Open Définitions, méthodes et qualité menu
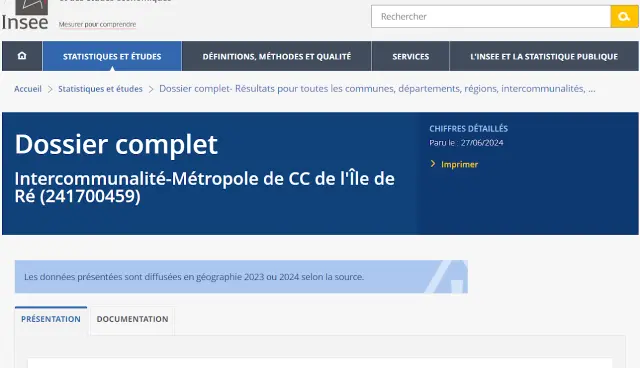This screenshot has height=368, width=640. tap(277, 56)
